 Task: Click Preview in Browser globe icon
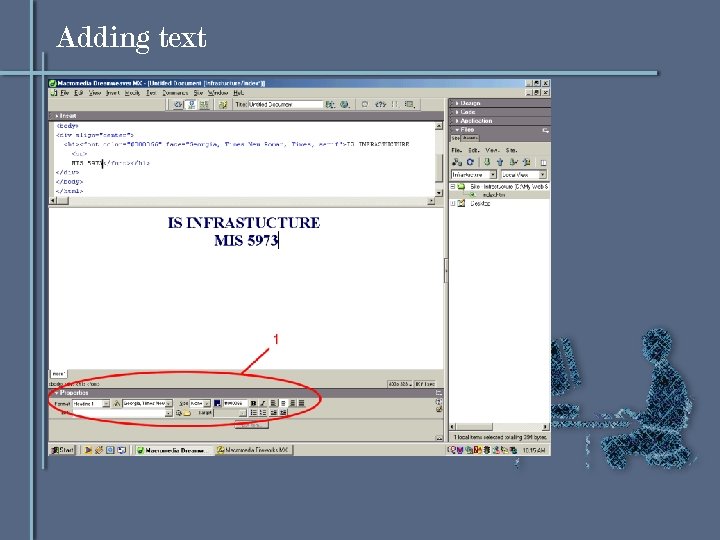344,105
